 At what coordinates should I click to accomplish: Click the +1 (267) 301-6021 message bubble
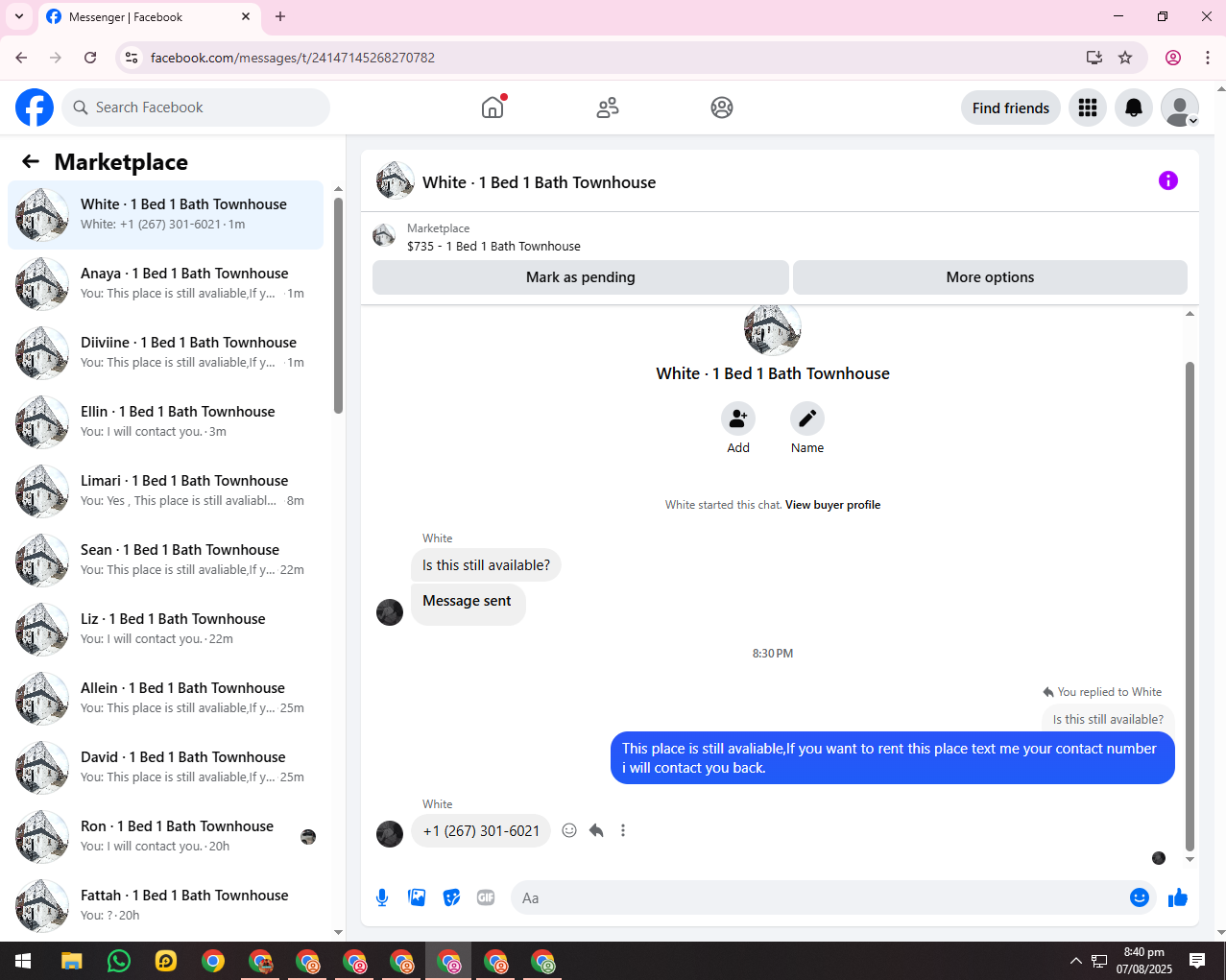coord(481,831)
